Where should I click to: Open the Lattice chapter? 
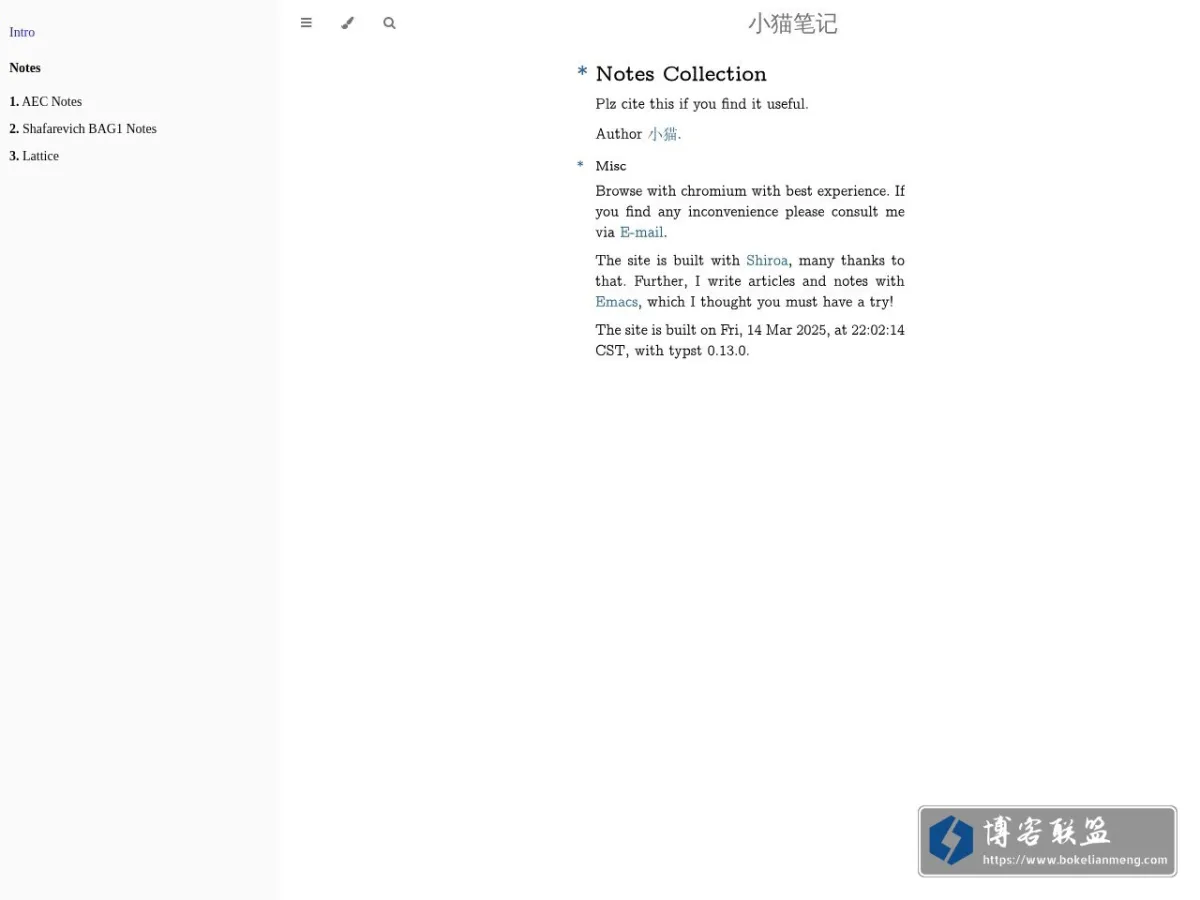point(34,156)
